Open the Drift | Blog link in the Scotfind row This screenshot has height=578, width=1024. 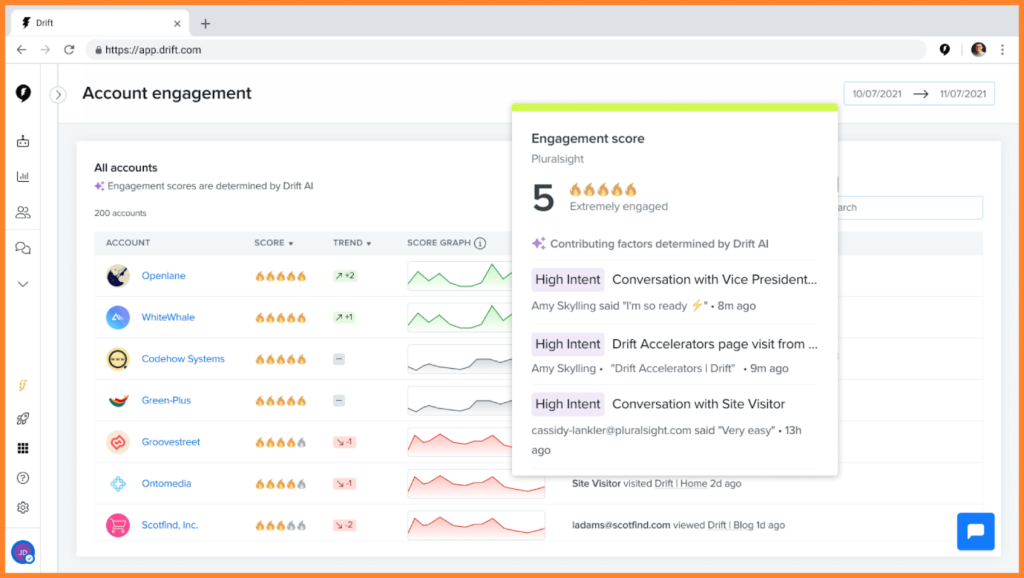[x=730, y=525]
